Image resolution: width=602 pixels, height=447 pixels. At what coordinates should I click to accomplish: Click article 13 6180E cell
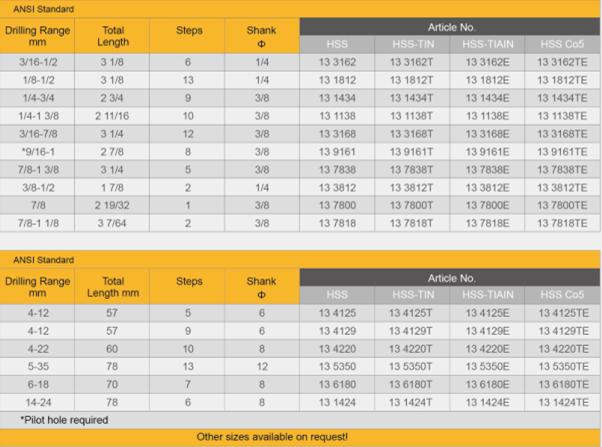tap(487, 384)
